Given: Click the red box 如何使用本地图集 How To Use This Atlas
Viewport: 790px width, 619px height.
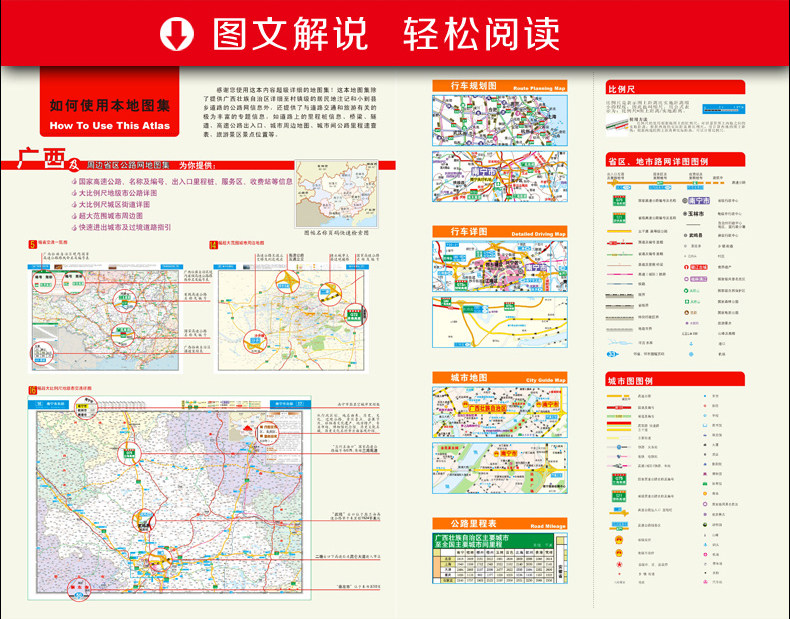Looking at the screenshot, I should (109, 102).
